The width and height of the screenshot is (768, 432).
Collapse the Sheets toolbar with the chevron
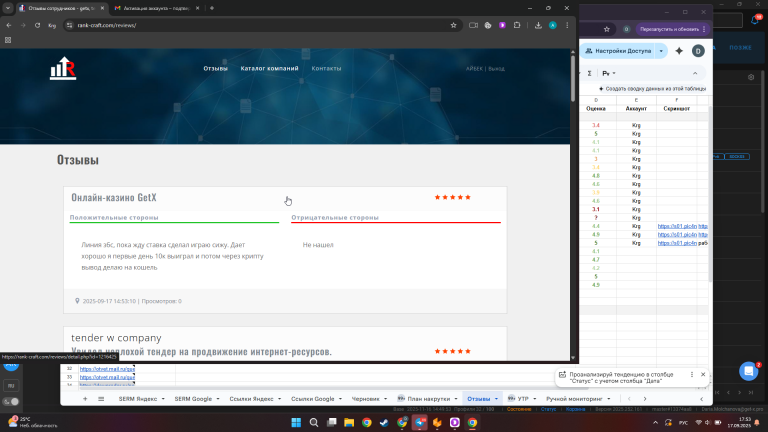(x=695, y=73)
